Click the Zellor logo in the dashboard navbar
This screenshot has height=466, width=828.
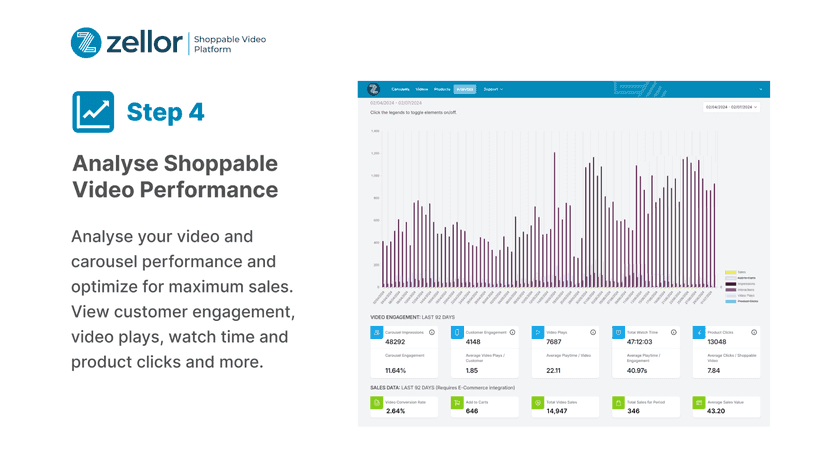click(373, 89)
